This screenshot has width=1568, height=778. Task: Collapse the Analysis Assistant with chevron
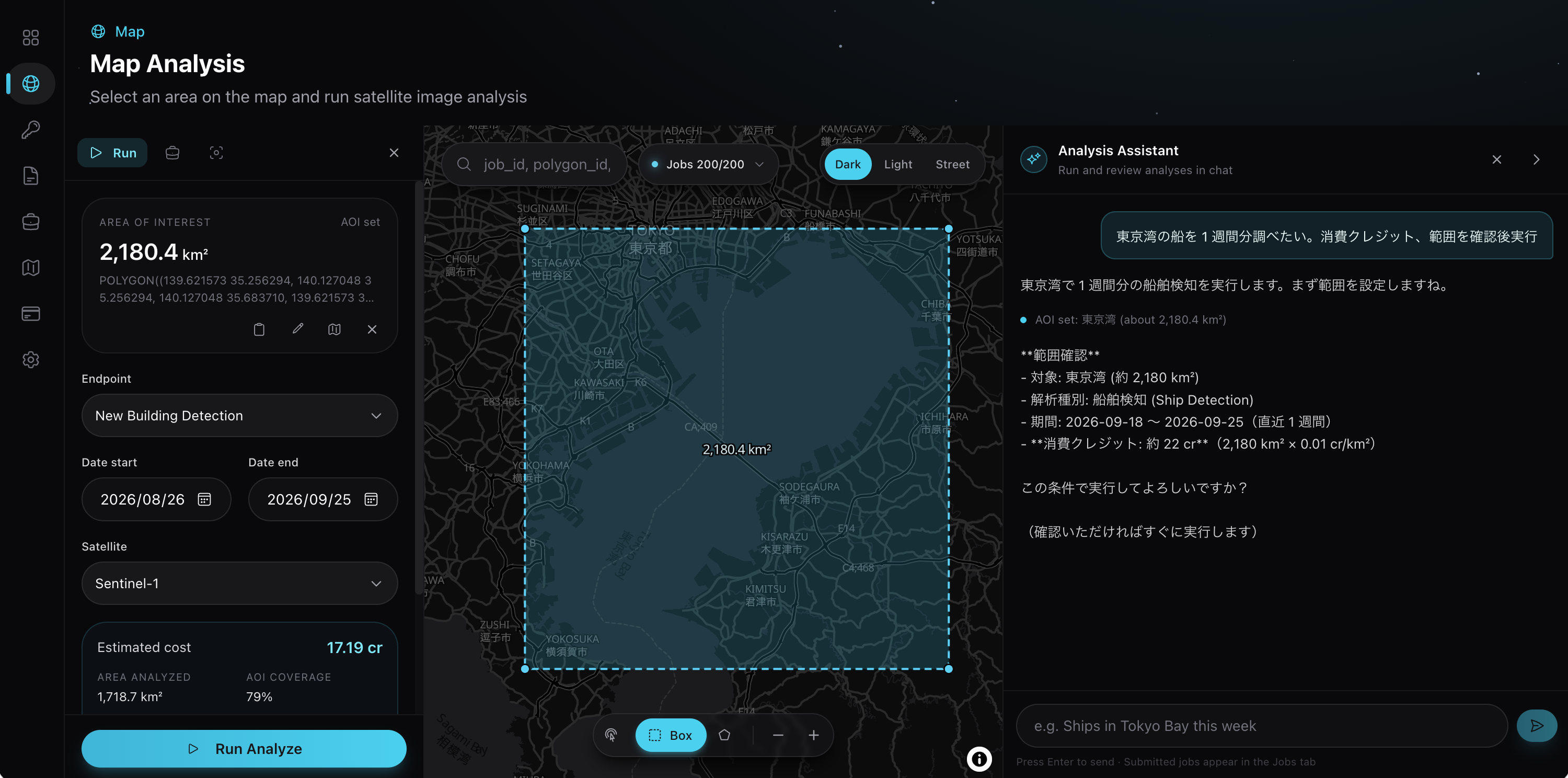click(1536, 159)
